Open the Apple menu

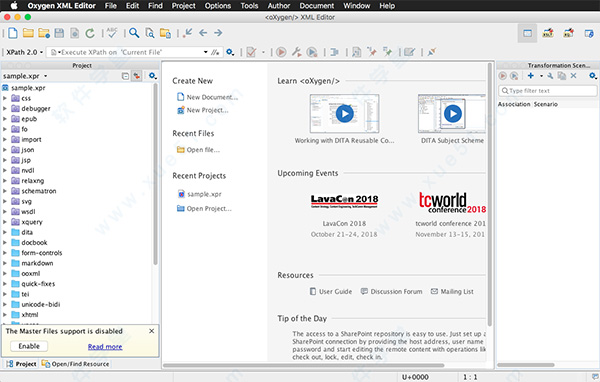click(x=14, y=6)
